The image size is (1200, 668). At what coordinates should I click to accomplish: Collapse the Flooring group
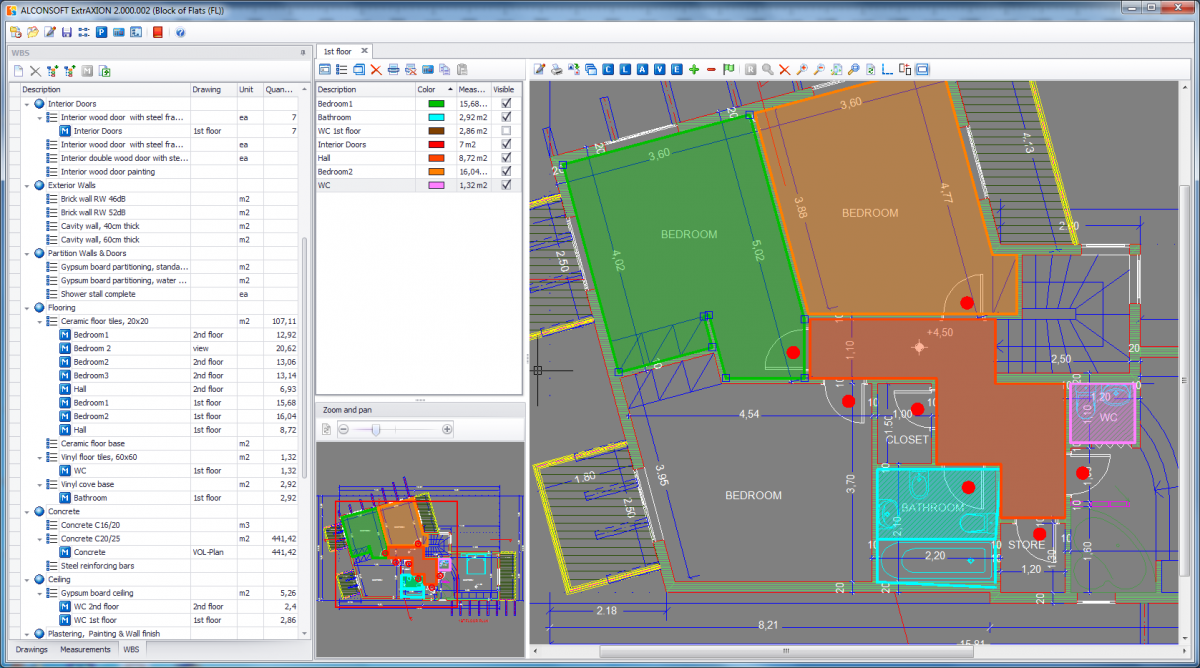point(26,307)
